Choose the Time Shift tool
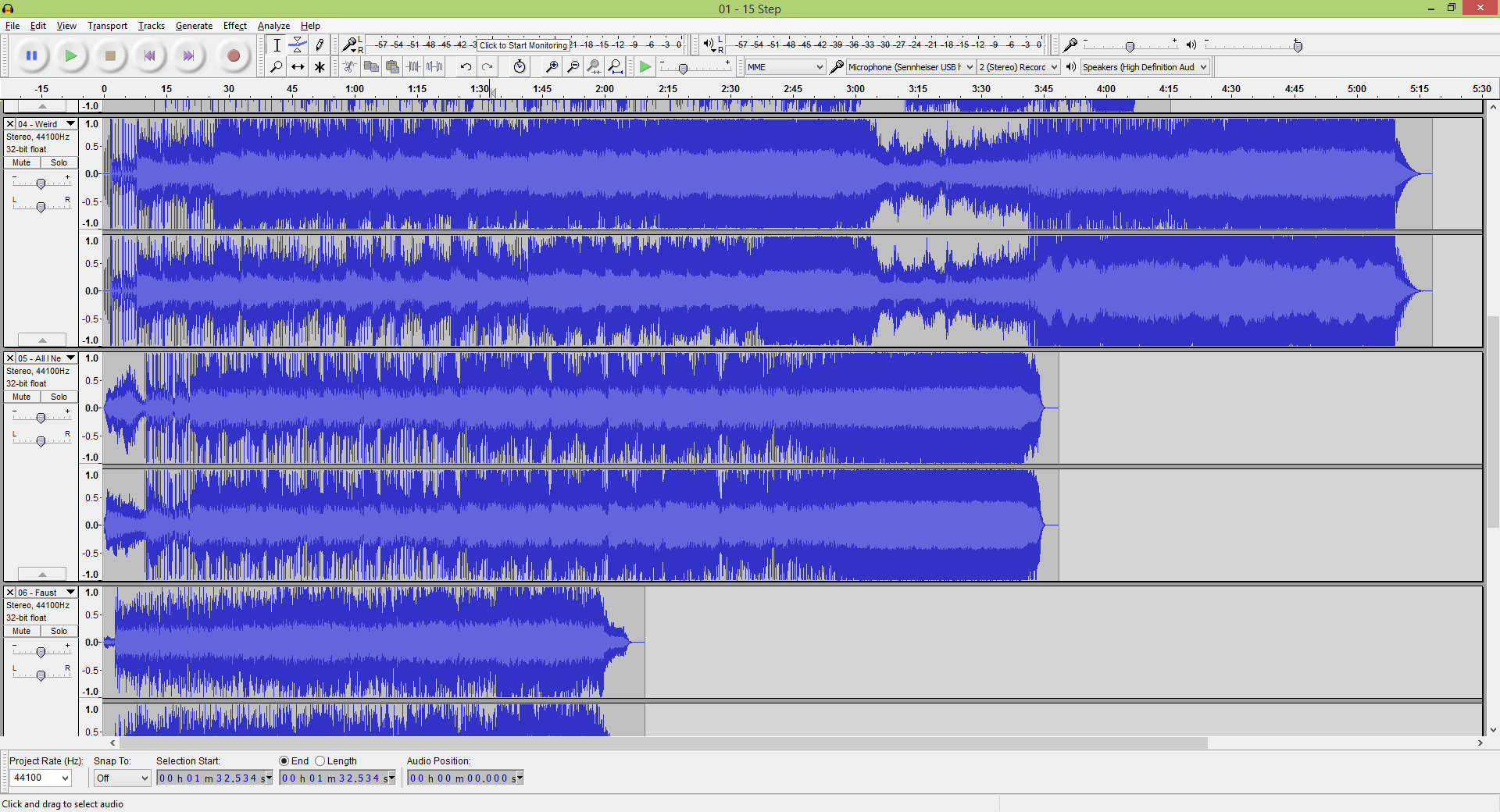Viewport: 1500px width, 812px height. (x=298, y=67)
